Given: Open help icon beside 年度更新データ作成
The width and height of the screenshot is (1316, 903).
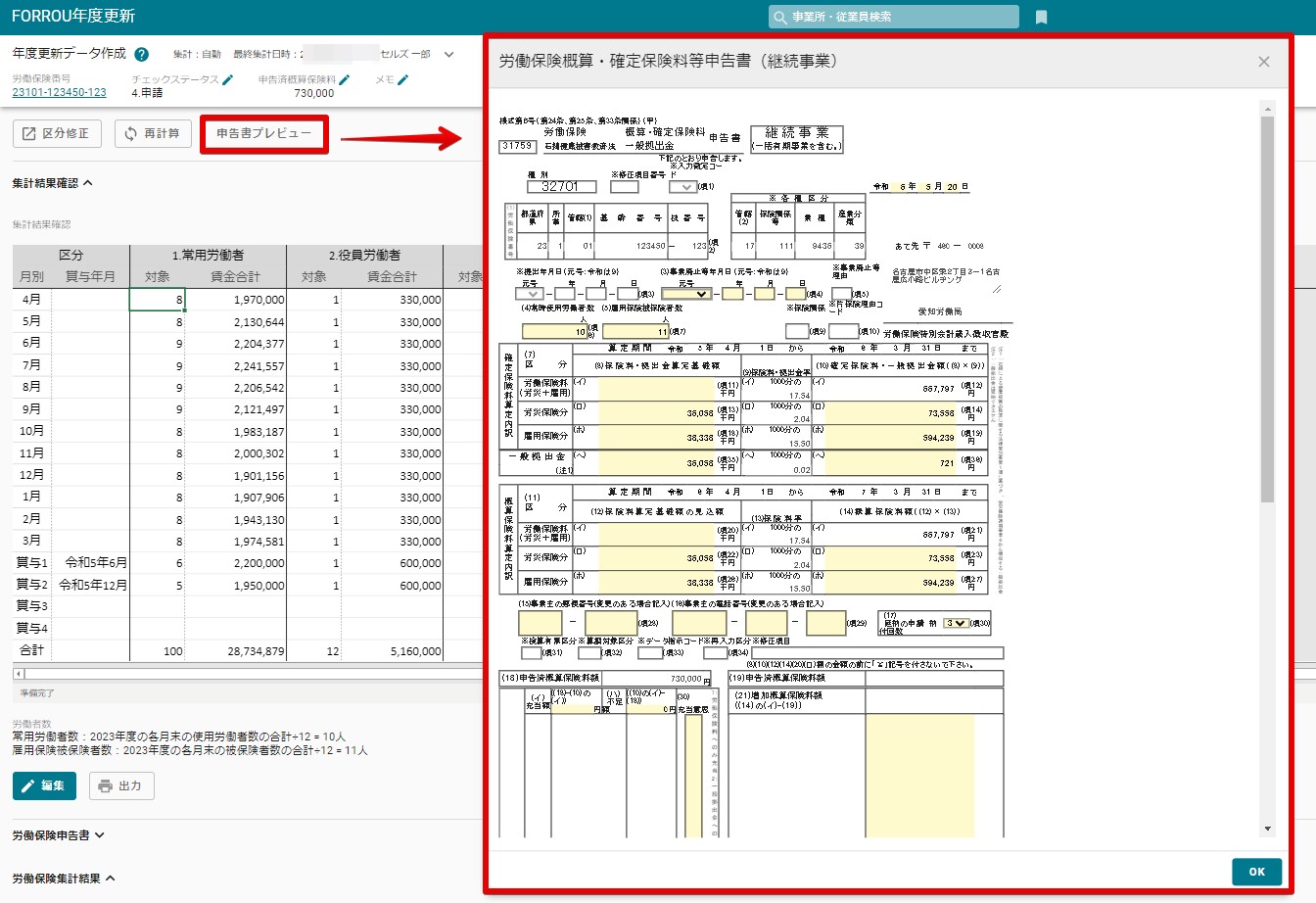Looking at the screenshot, I should click(142, 55).
